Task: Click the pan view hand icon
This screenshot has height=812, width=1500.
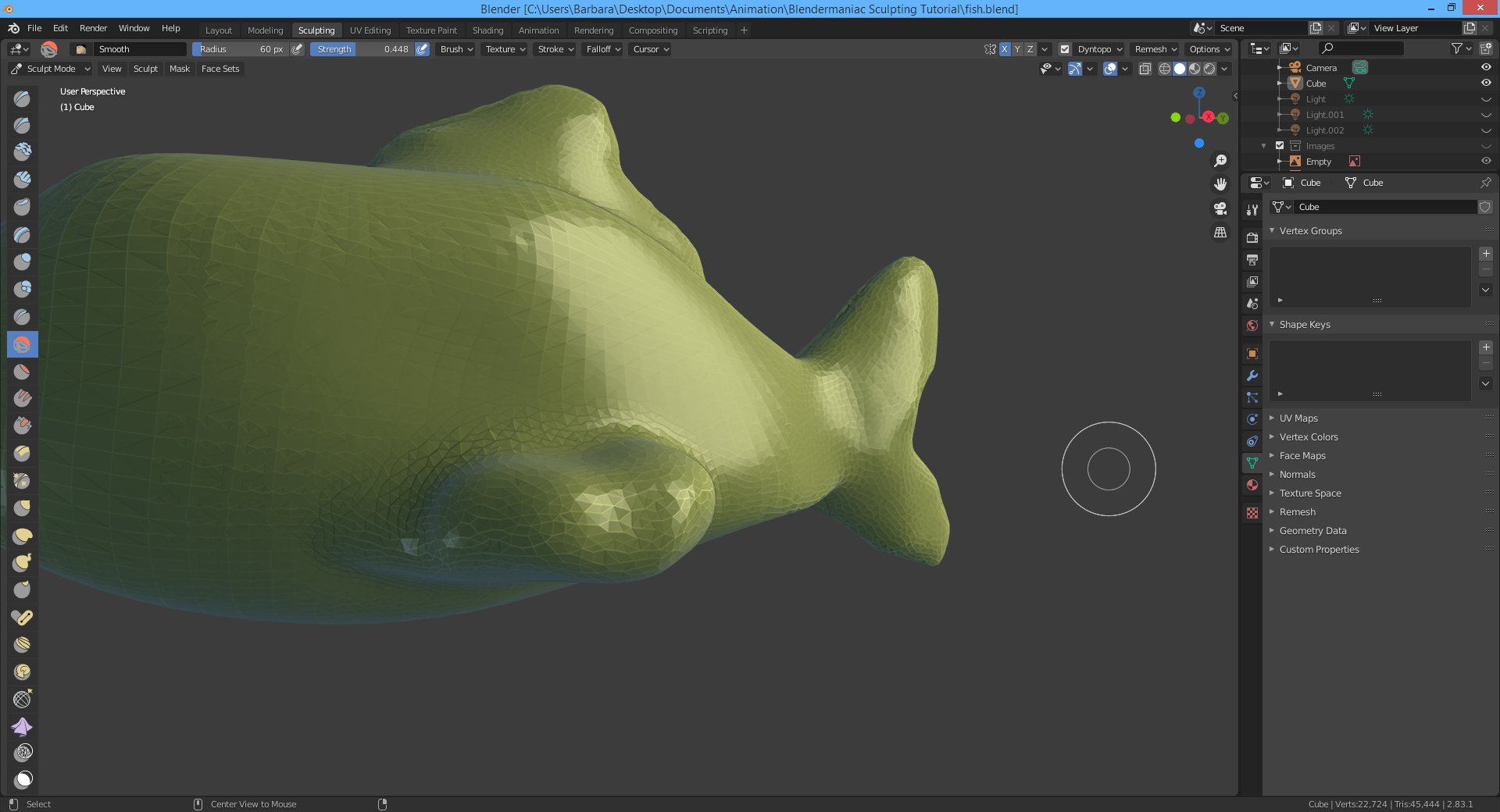Action: point(1220,184)
